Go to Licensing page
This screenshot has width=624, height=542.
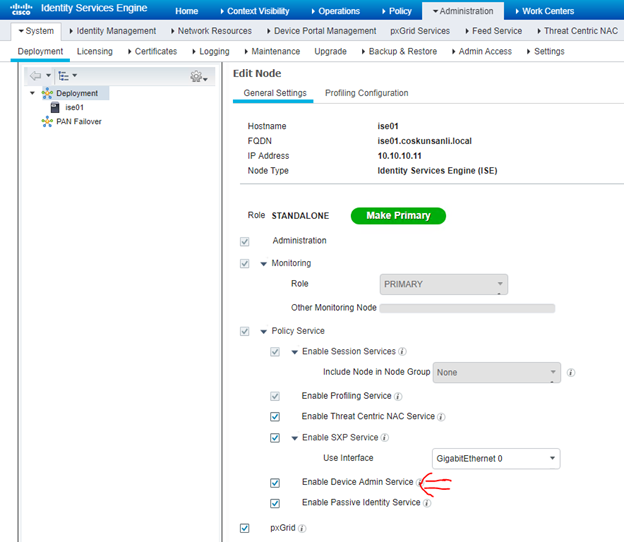point(95,51)
